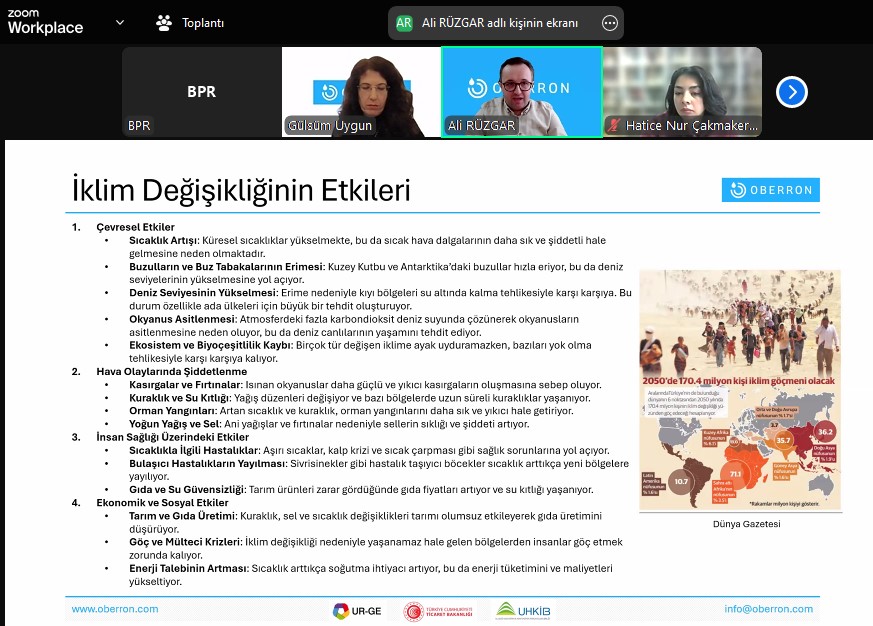873x626 pixels.
Task: Click the OBERRON logo on the slide
Action: pyautogui.click(x=770, y=190)
